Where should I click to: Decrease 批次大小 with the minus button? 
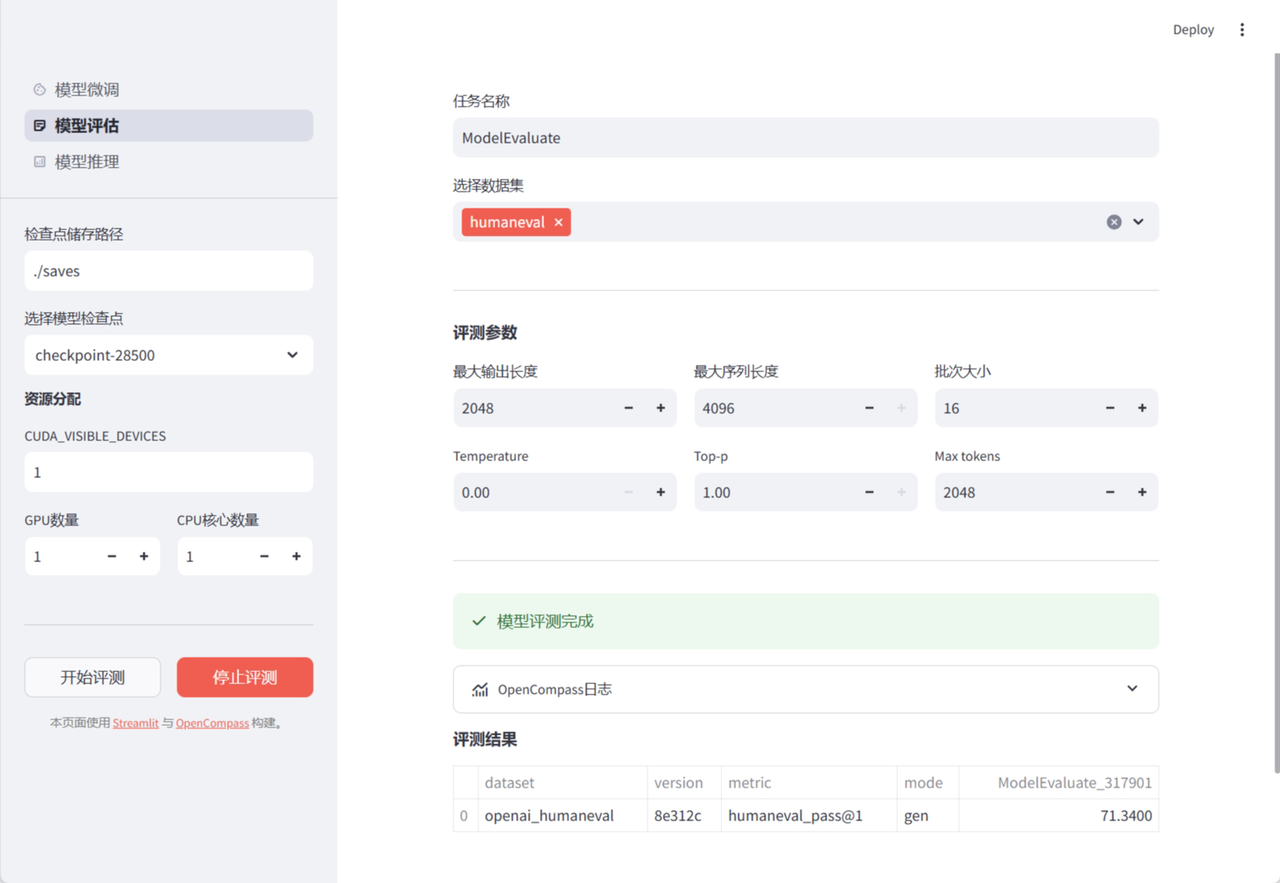coord(1110,408)
